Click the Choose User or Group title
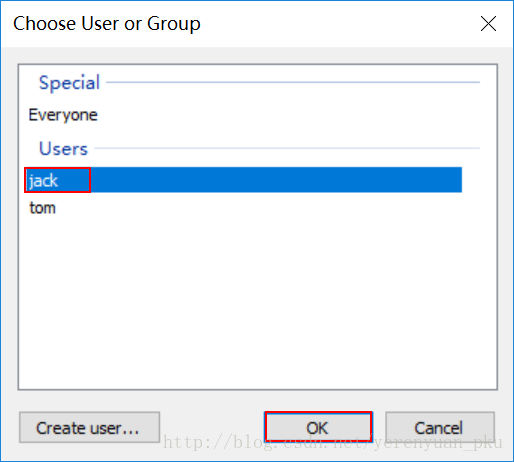 click(x=107, y=24)
